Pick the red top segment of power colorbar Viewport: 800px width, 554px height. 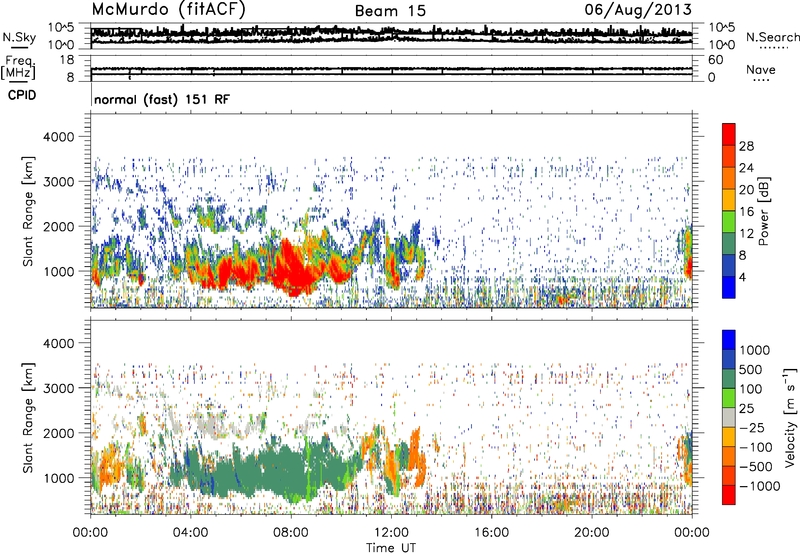(729, 135)
